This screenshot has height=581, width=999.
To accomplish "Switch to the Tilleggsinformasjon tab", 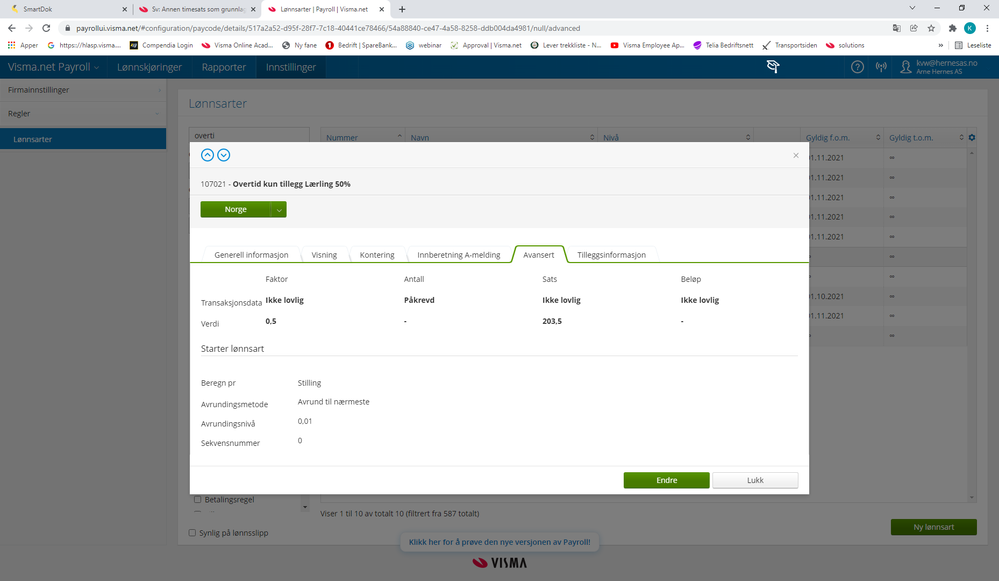I will pos(611,255).
